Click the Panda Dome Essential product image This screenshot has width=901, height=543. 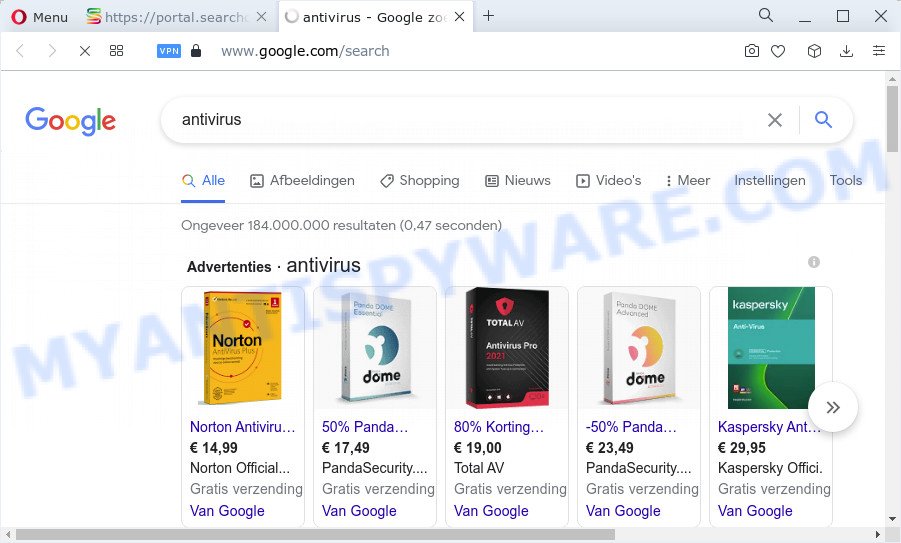[x=375, y=348]
